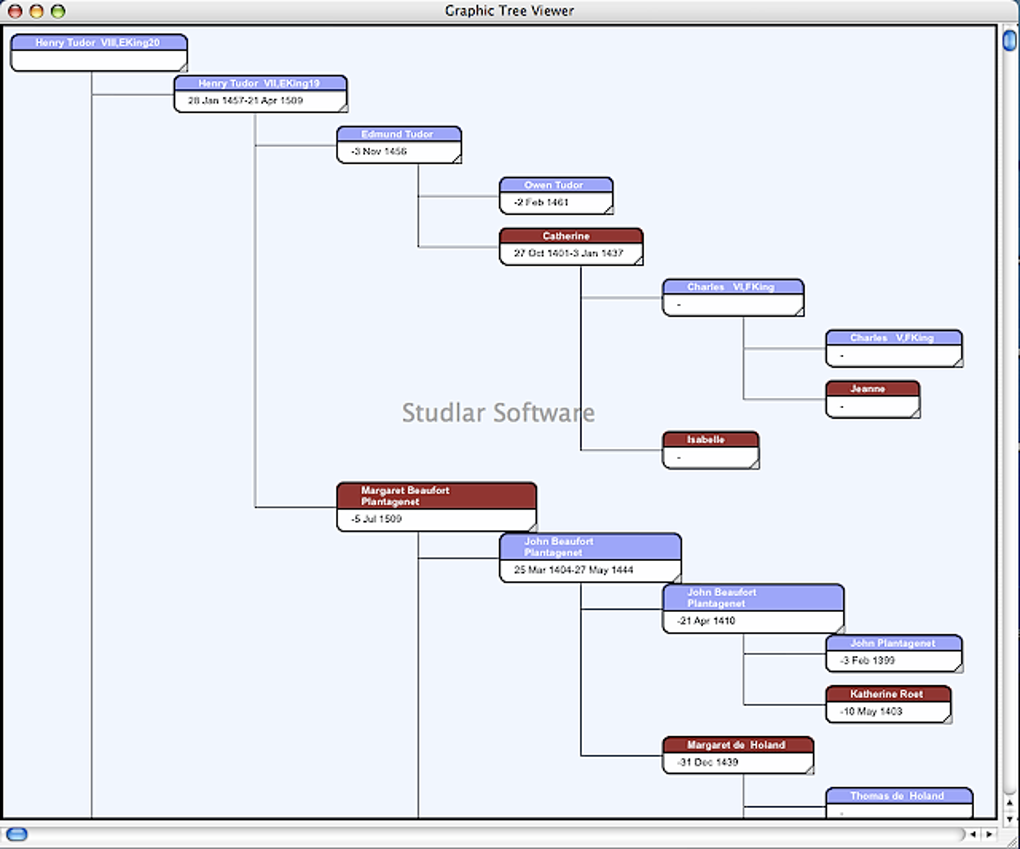Click the scroll up arrow button

[x=1010, y=803]
